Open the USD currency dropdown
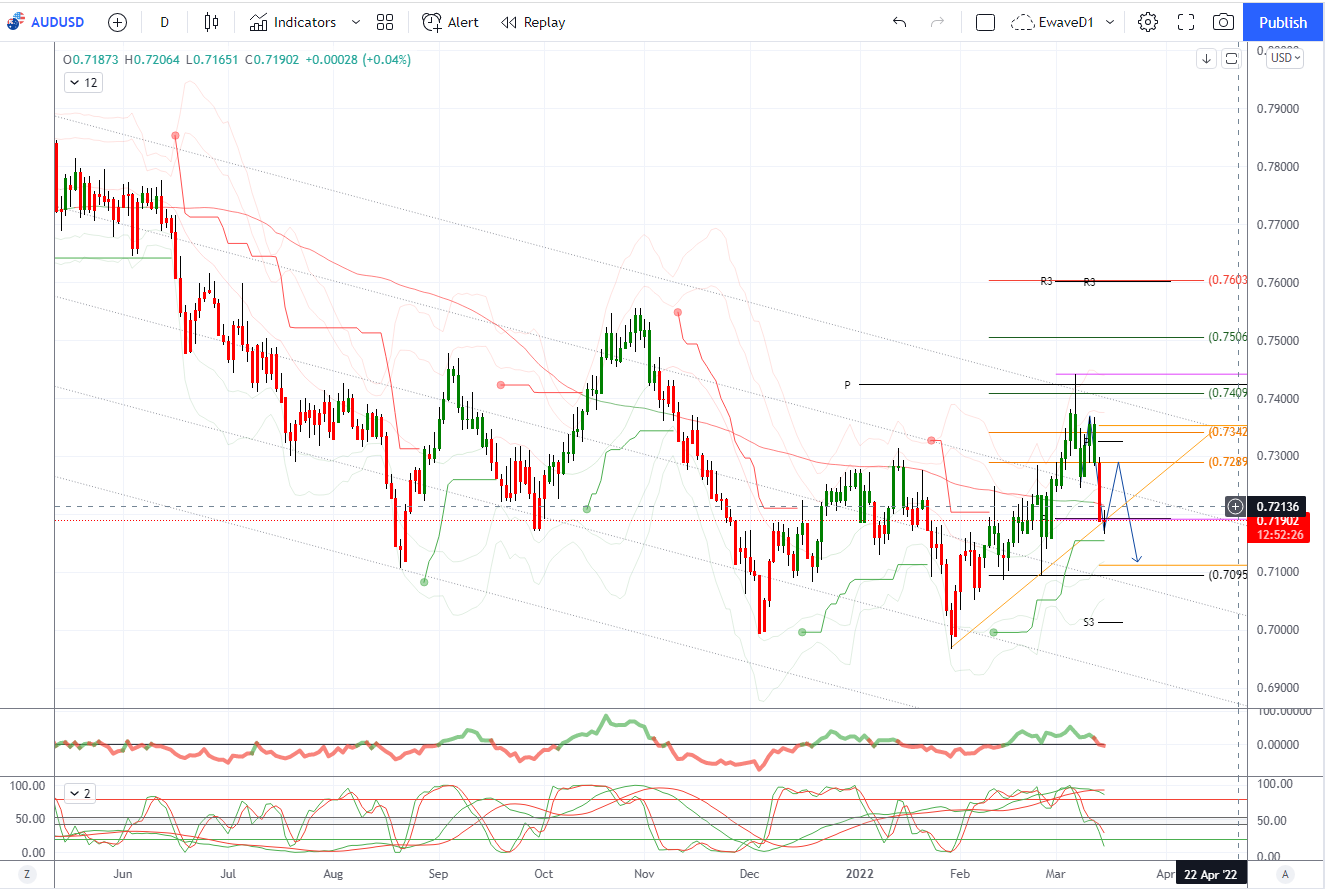 pos(1285,58)
